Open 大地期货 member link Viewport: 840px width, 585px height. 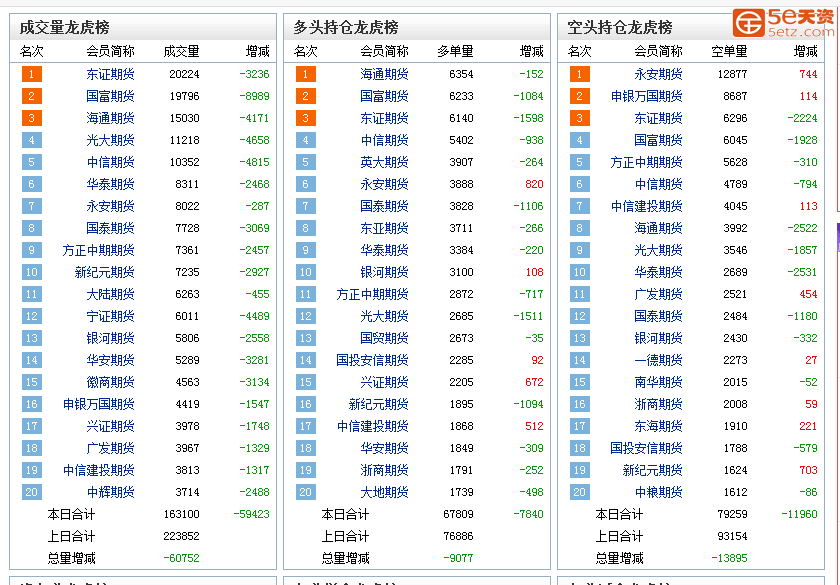click(x=384, y=492)
